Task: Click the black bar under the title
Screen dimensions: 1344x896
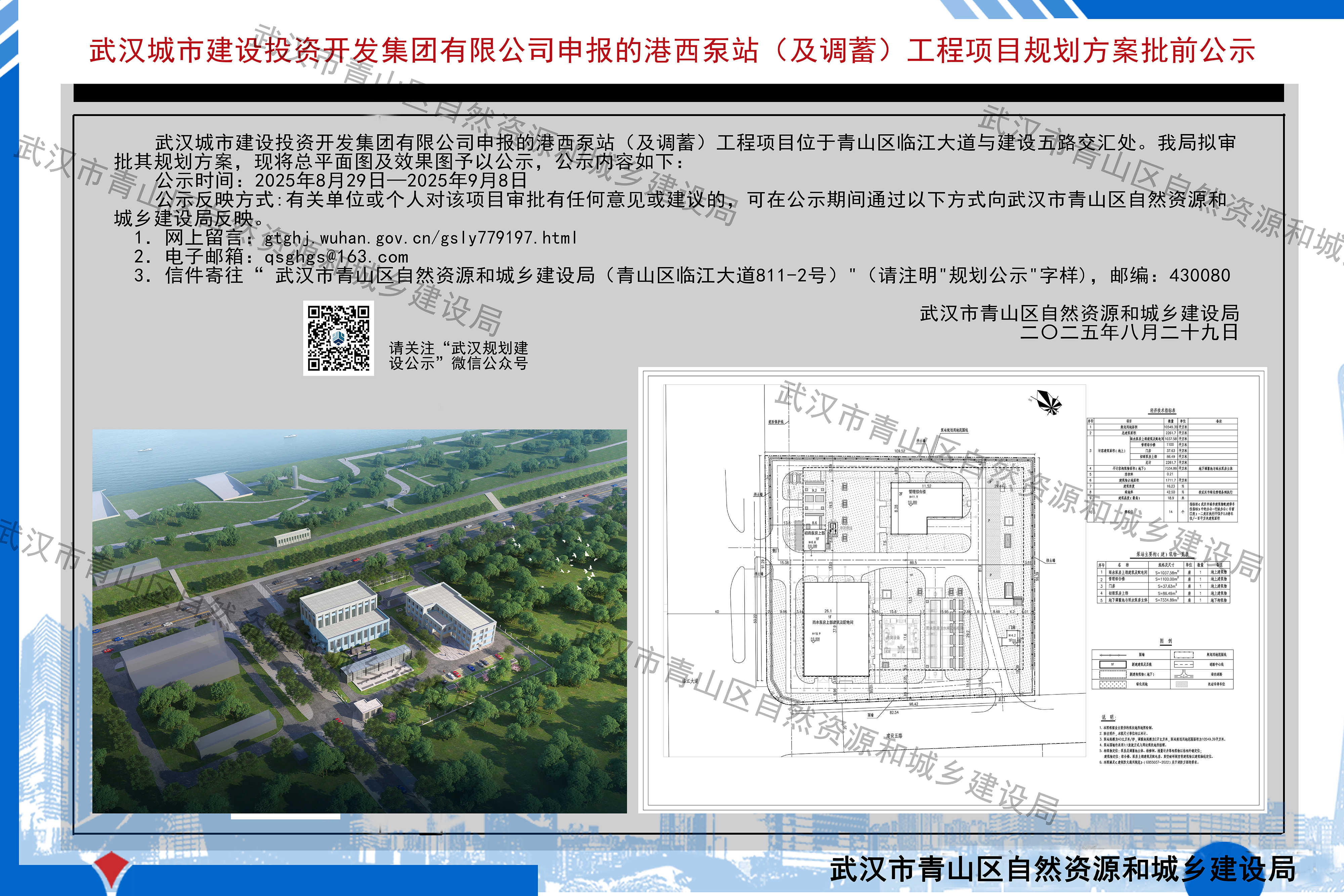Action: [x=679, y=93]
